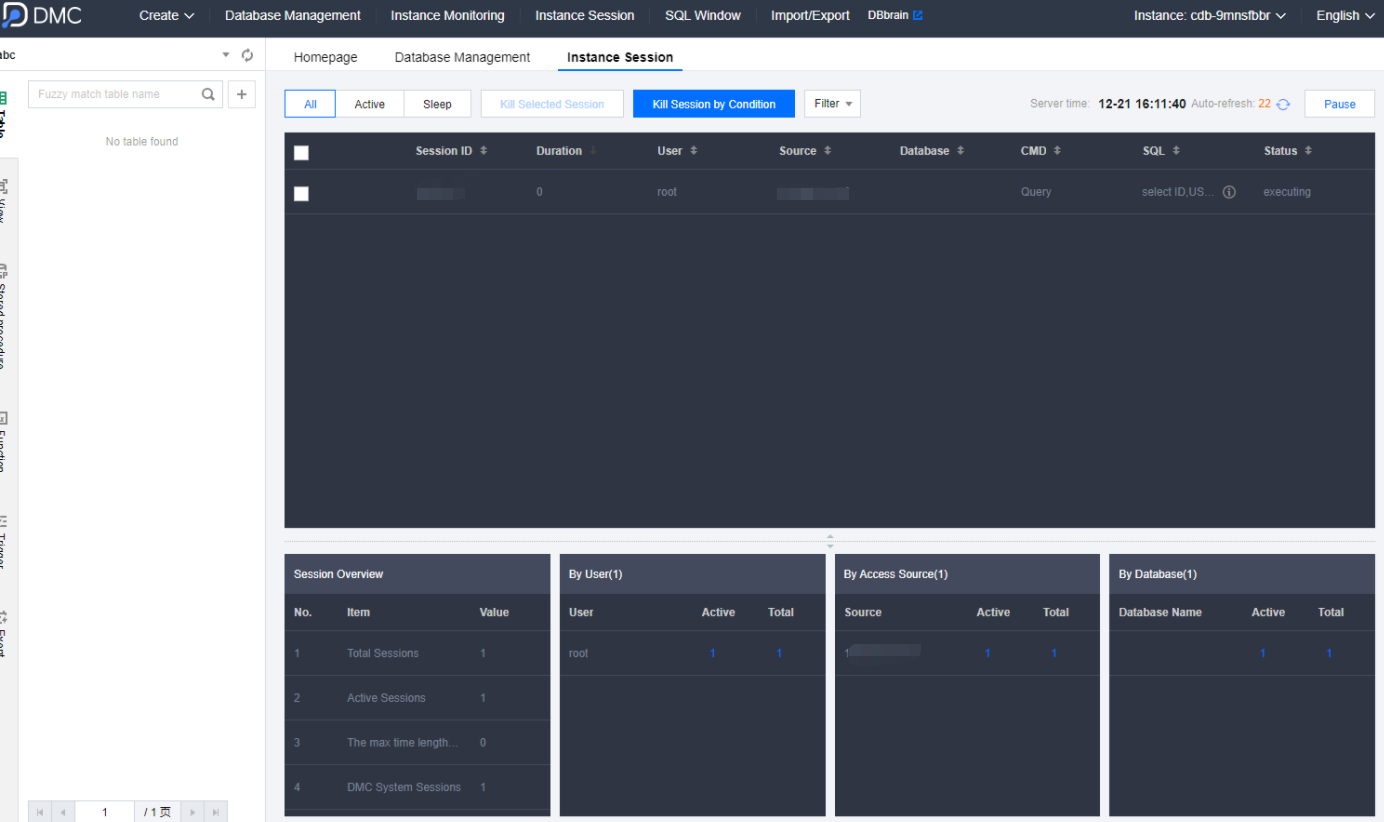
Task: Select the Sleep sessions filter
Action: (437, 104)
